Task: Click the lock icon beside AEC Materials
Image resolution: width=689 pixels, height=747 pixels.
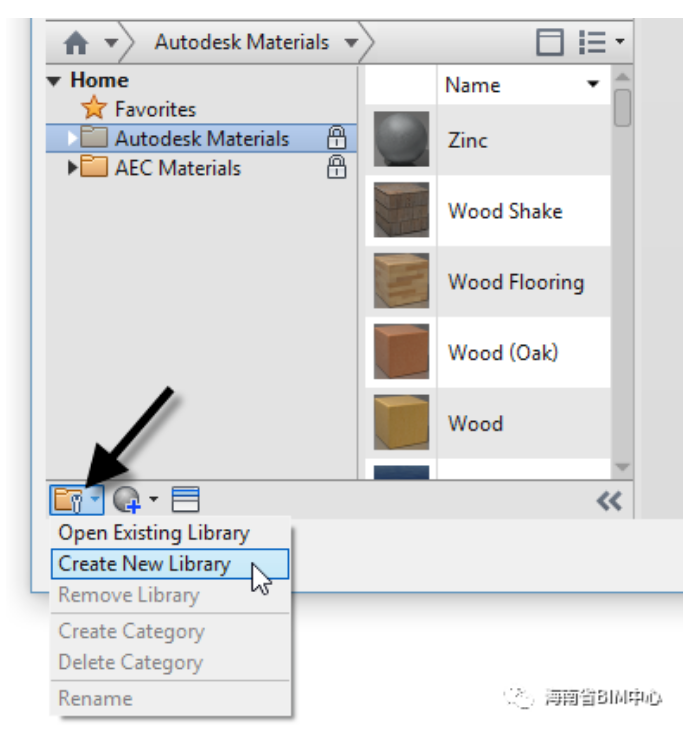Action: click(336, 167)
